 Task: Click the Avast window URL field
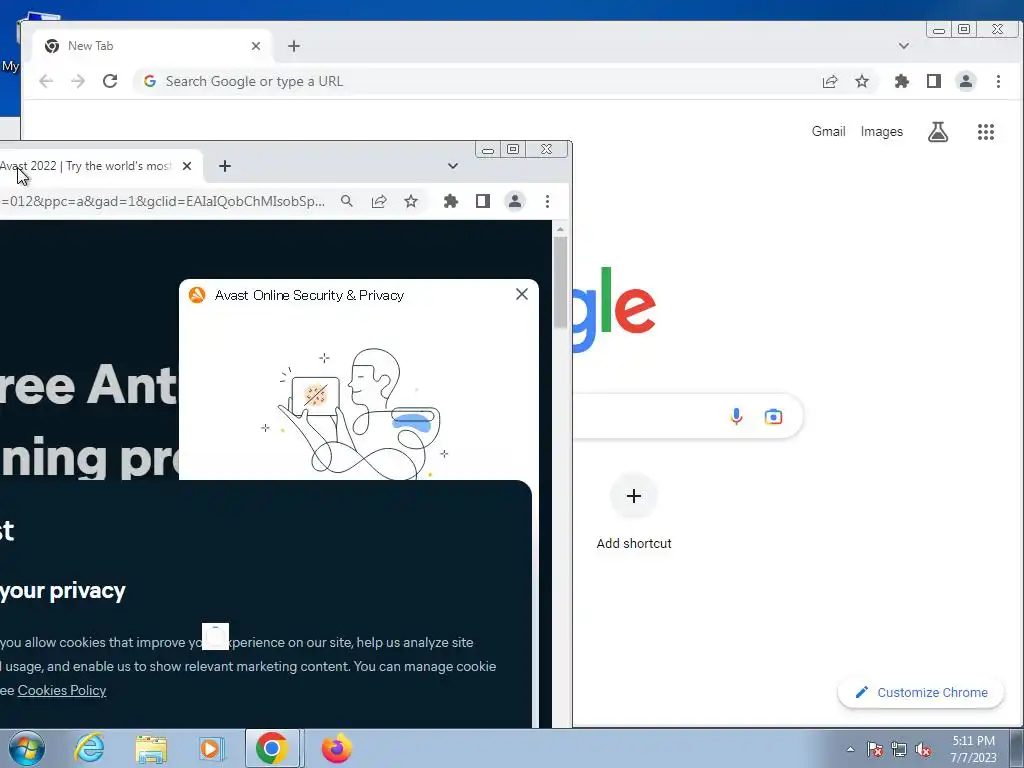[x=163, y=201]
